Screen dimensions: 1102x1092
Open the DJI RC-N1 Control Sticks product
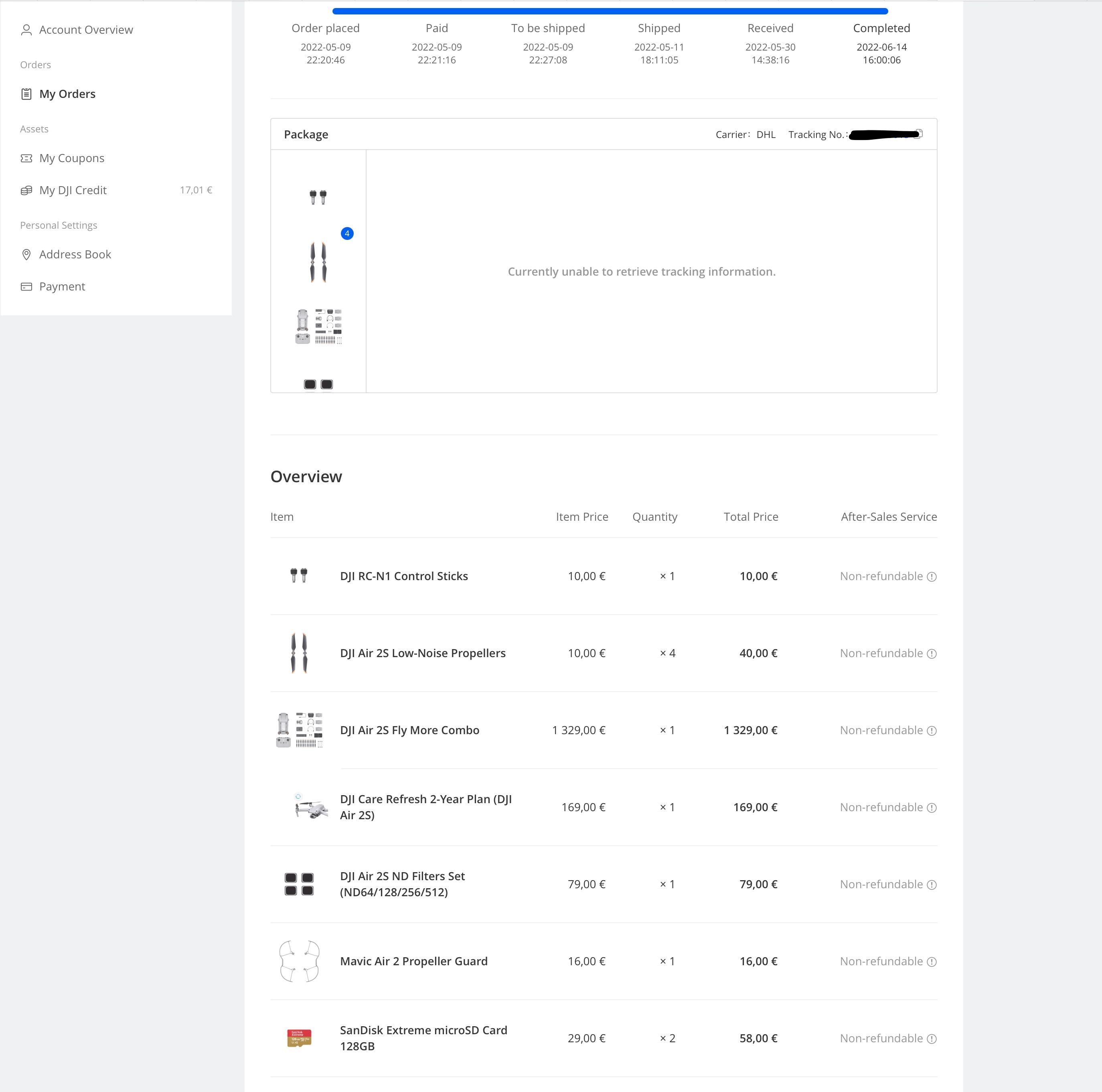pyautogui.click(x=404, y=576)
